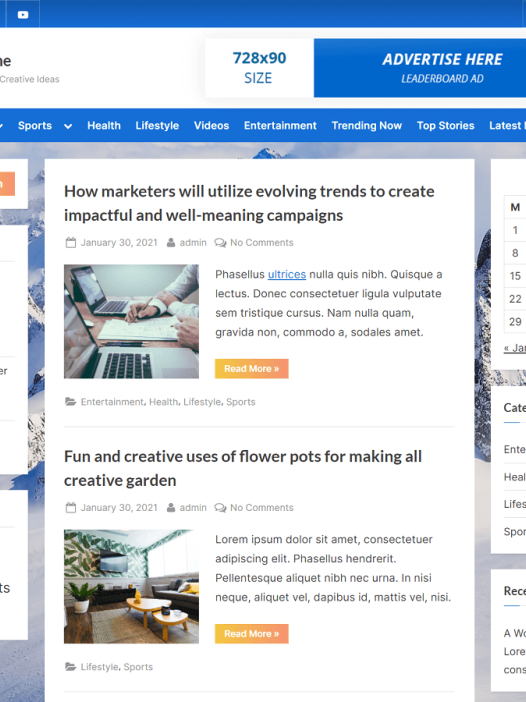The height and width of the screenshot is (702, 526).
Task: Click January 30, 2021 date on marketers post
Action: 119,243
